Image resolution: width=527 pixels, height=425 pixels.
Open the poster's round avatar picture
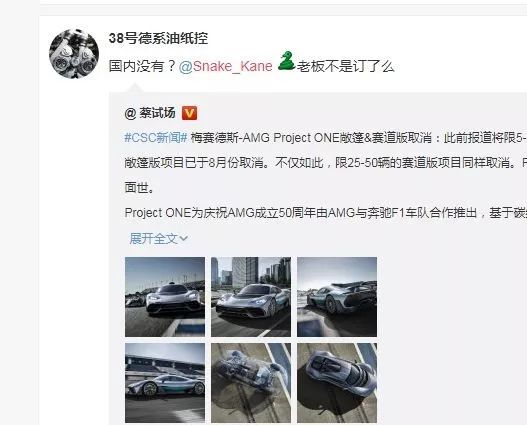[x=74, y=54]
